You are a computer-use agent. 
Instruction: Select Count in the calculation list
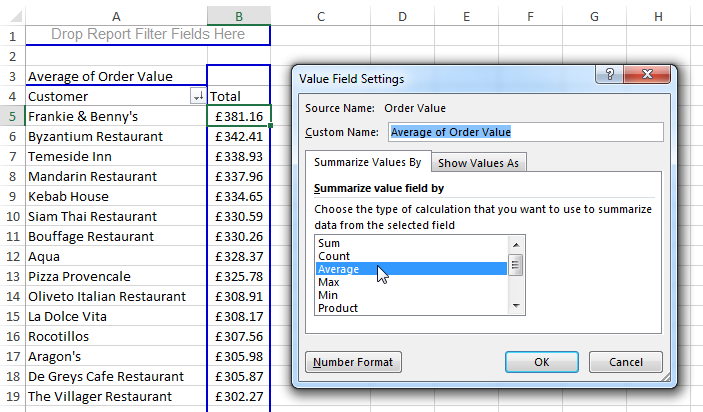(333, 255)
